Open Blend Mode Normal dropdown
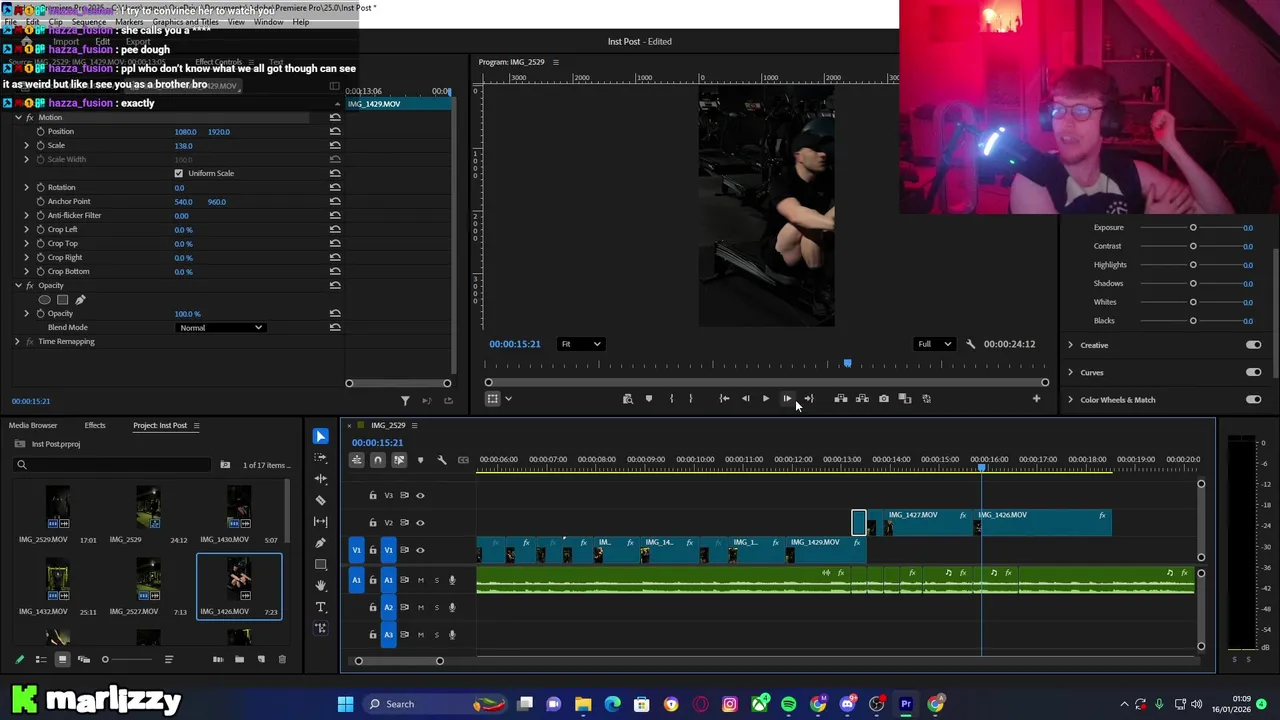 coord(220,328)
